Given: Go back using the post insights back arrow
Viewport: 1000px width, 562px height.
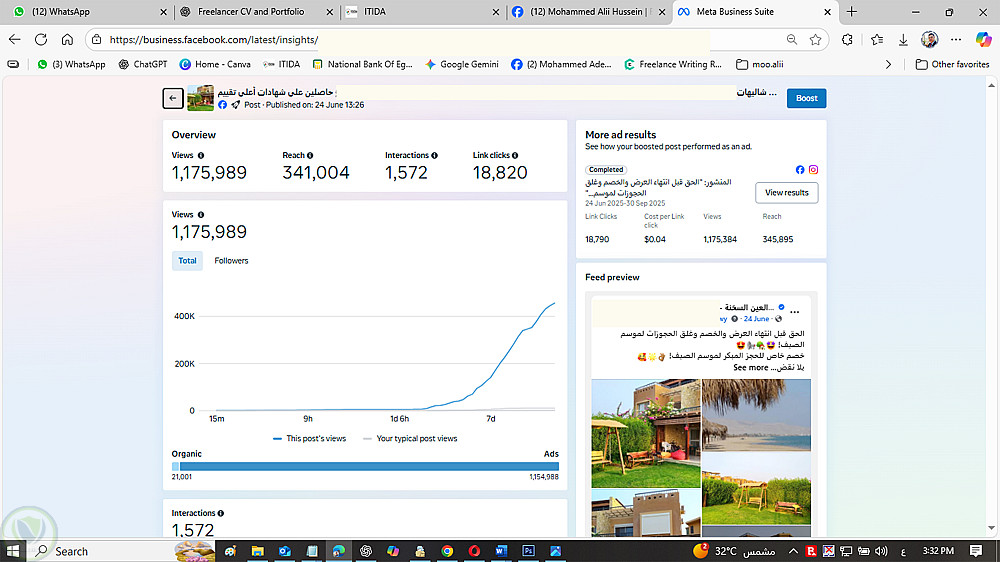Looking at the screenshot, I should pyautogui.click(x=173, y=98).
